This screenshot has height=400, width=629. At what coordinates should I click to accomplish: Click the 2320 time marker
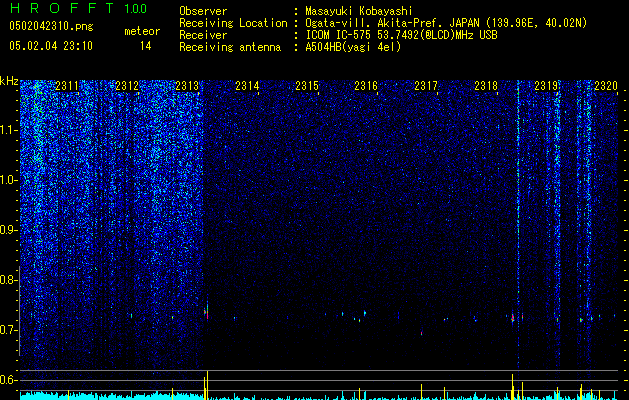[x=606, y=85]
